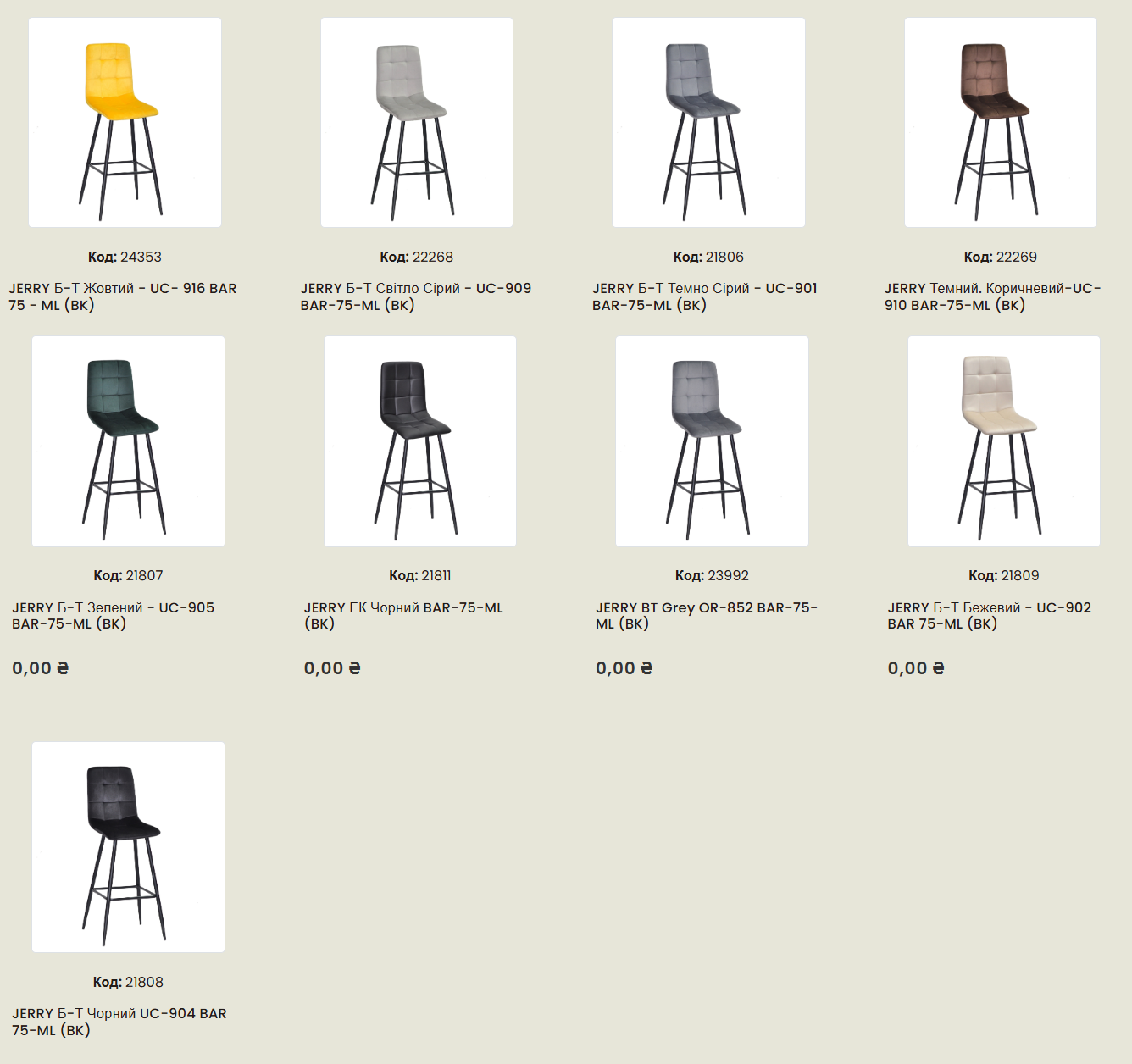The height and width of the screenshot is (1064, 1132).
Task: Select the dark grey stool image, code 21806
Action: point(708,123)
